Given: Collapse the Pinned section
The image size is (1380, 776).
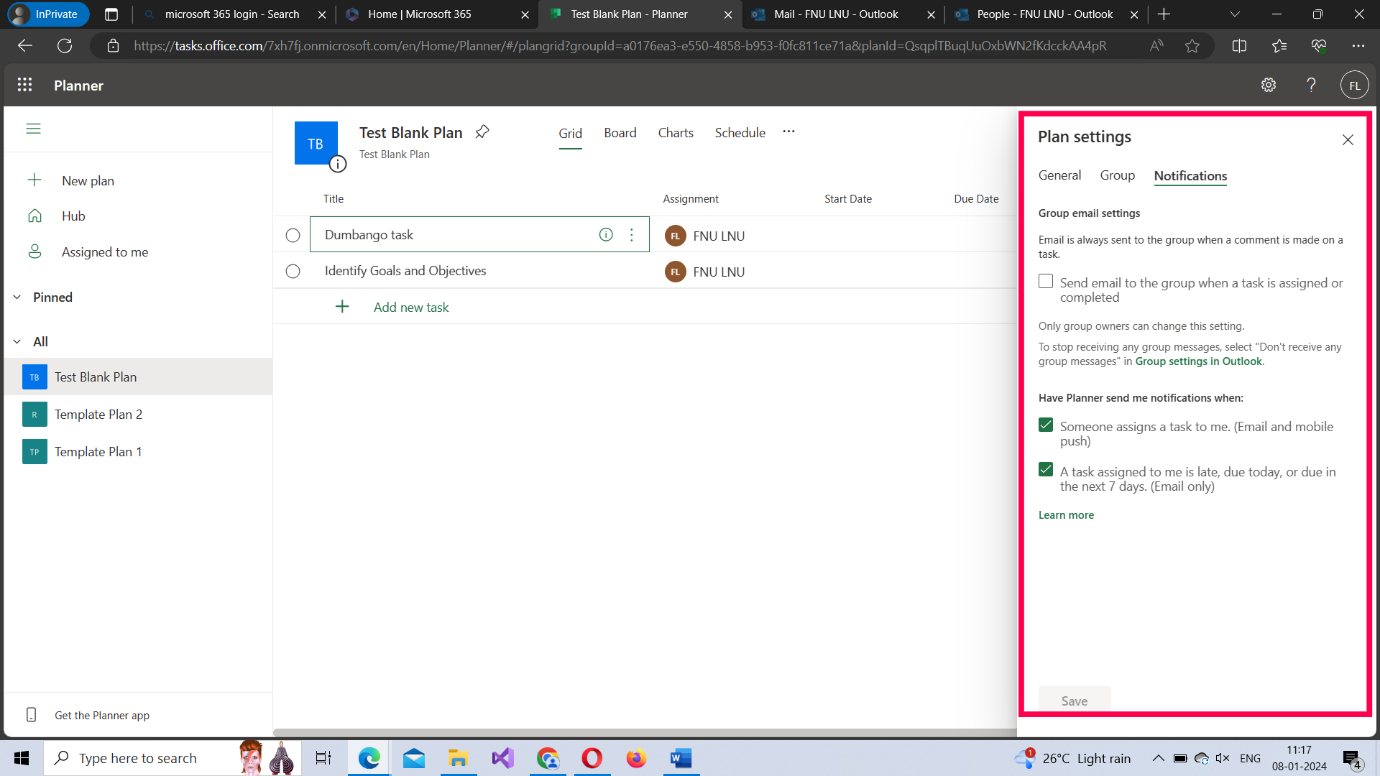Looking at the screenshot, I should [17, 297].
